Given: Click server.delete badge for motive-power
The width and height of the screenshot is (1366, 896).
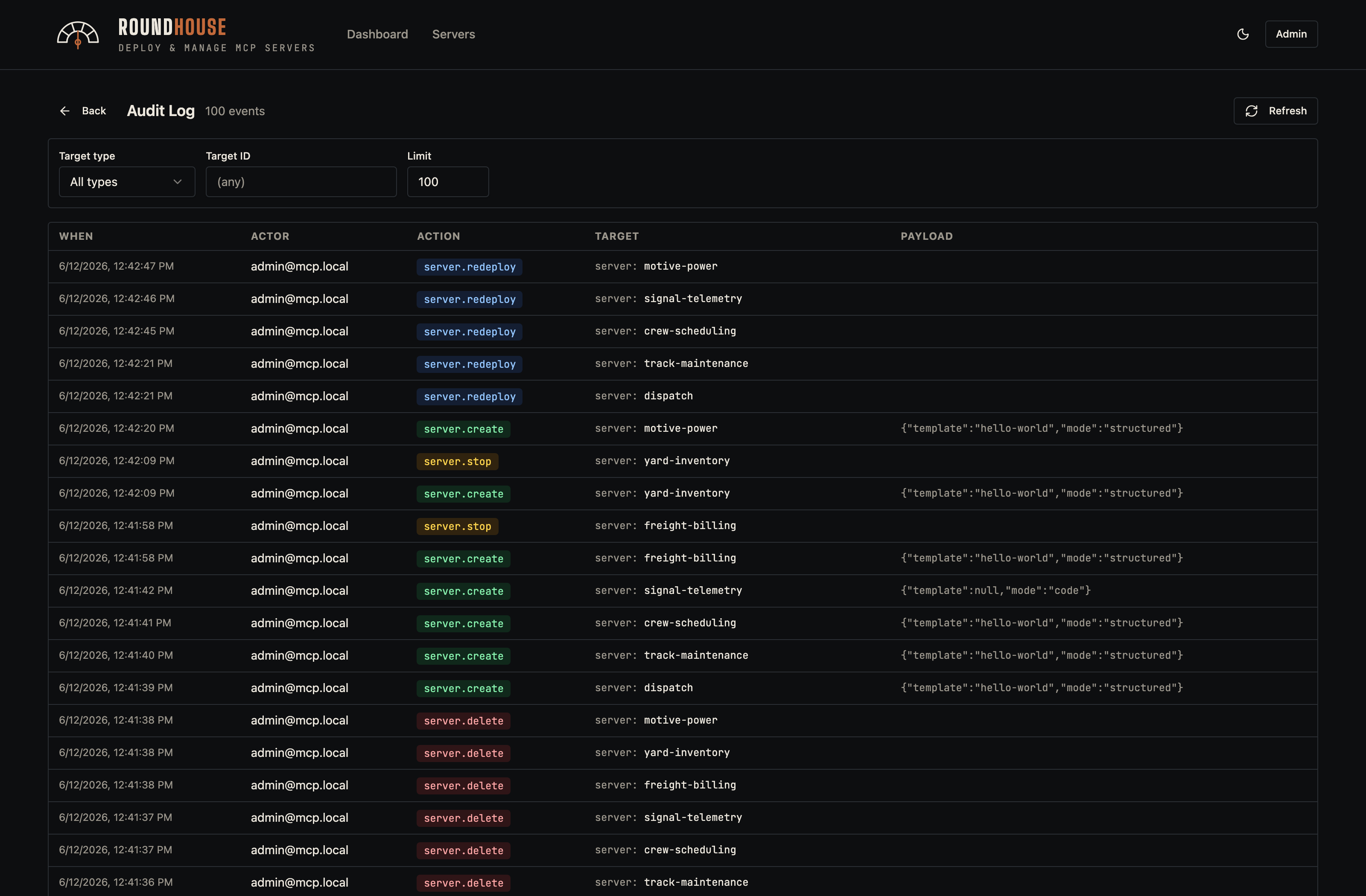Looking at the screenshot, I should 463,721.
